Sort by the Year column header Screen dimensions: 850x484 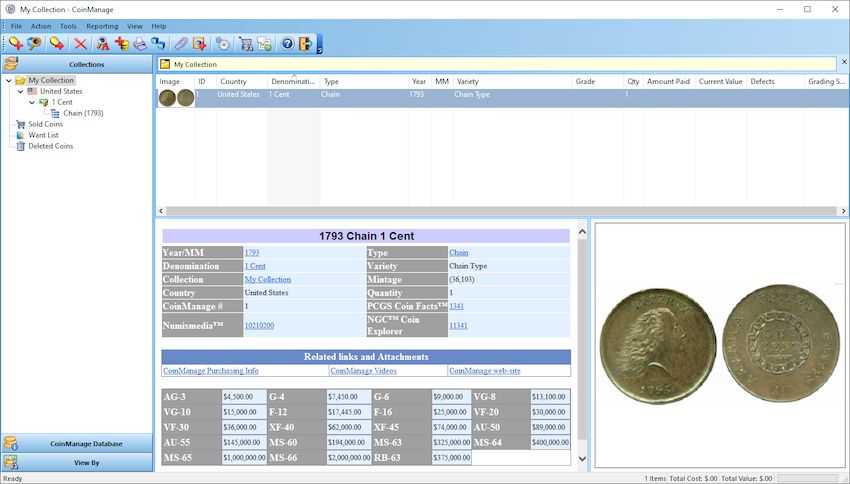(419, 81)
